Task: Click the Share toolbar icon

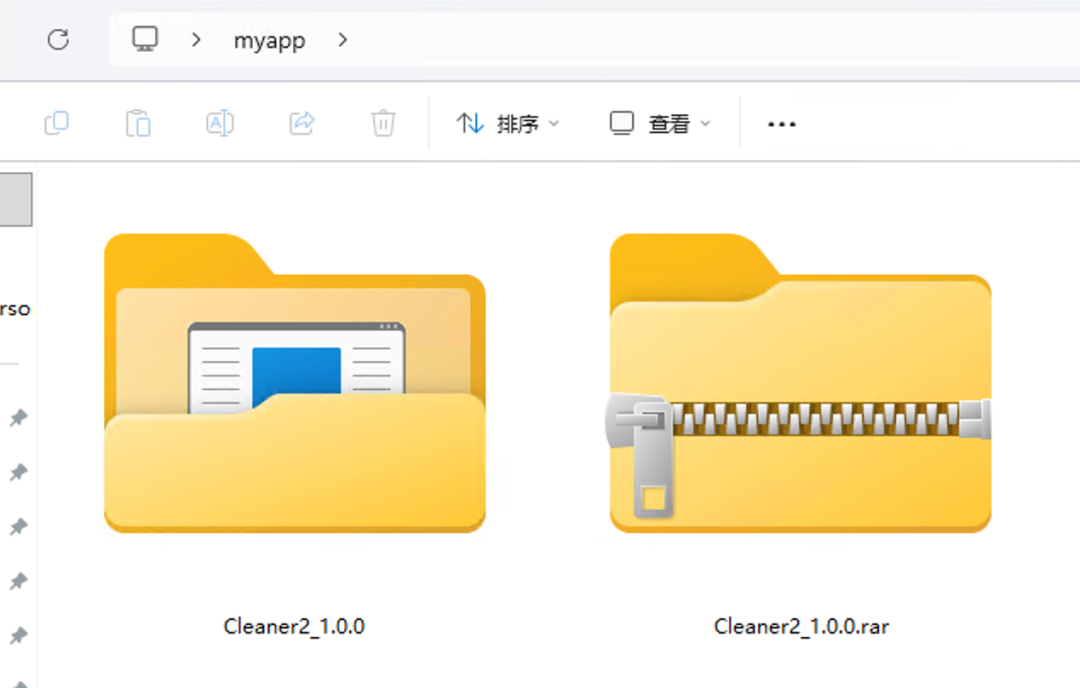Action: (302, 123)
